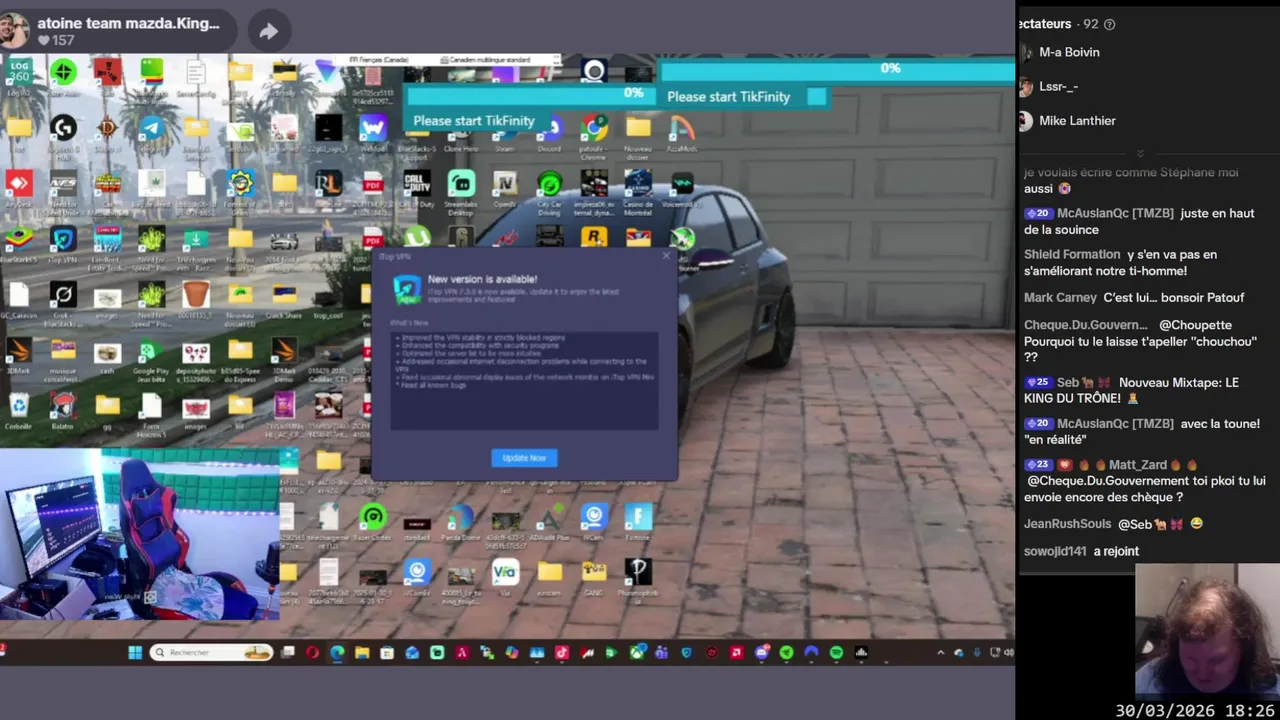This screenshot has height=720, width=1280.
Task: Close the iTop VPN update dialog
Action: 667,256
